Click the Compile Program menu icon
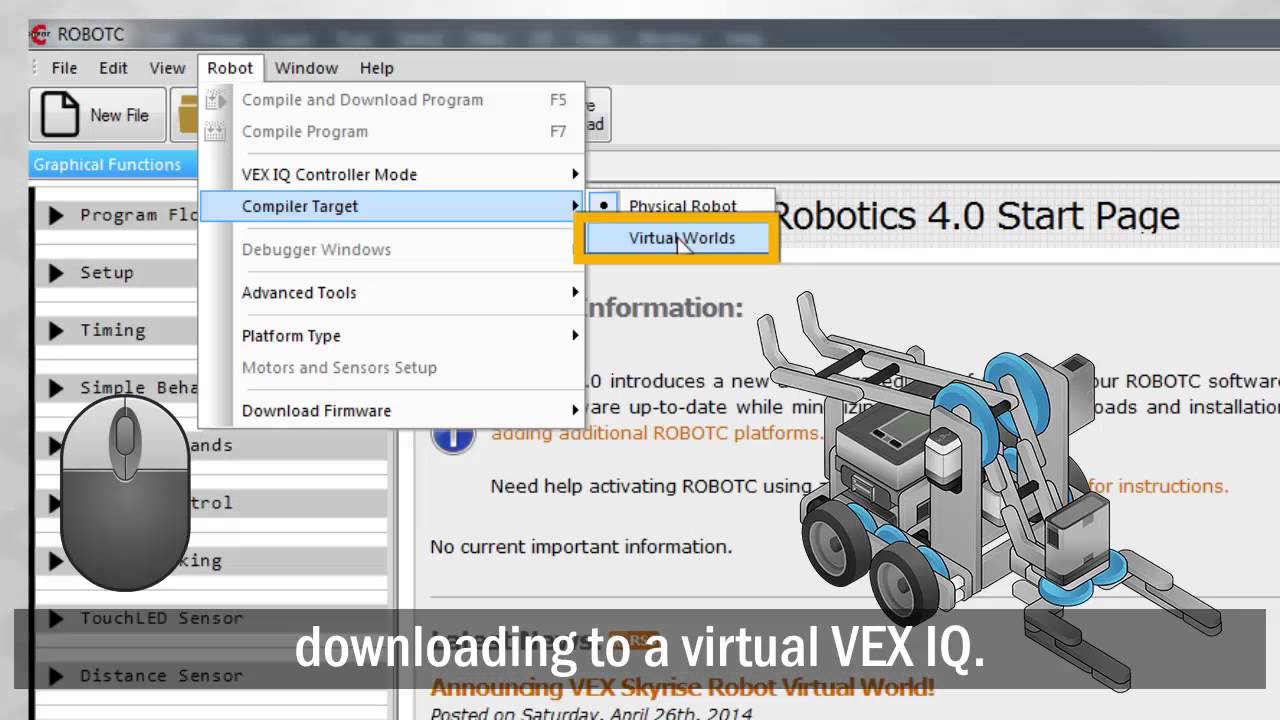 [216, 131]
